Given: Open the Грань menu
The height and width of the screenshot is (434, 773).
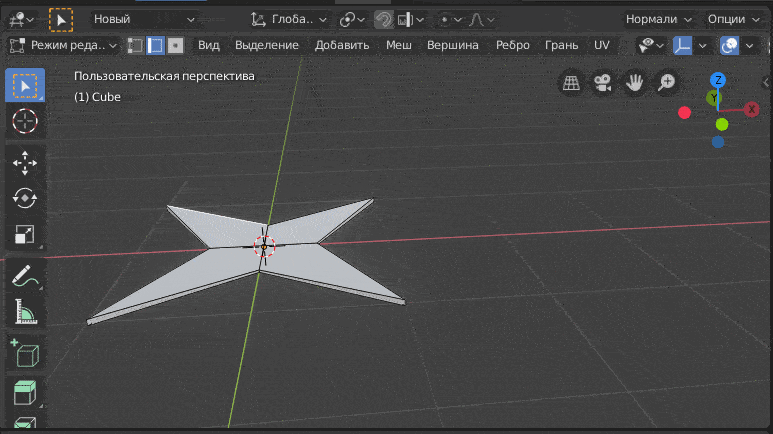Looking at the screenshot, I should 561,45.
